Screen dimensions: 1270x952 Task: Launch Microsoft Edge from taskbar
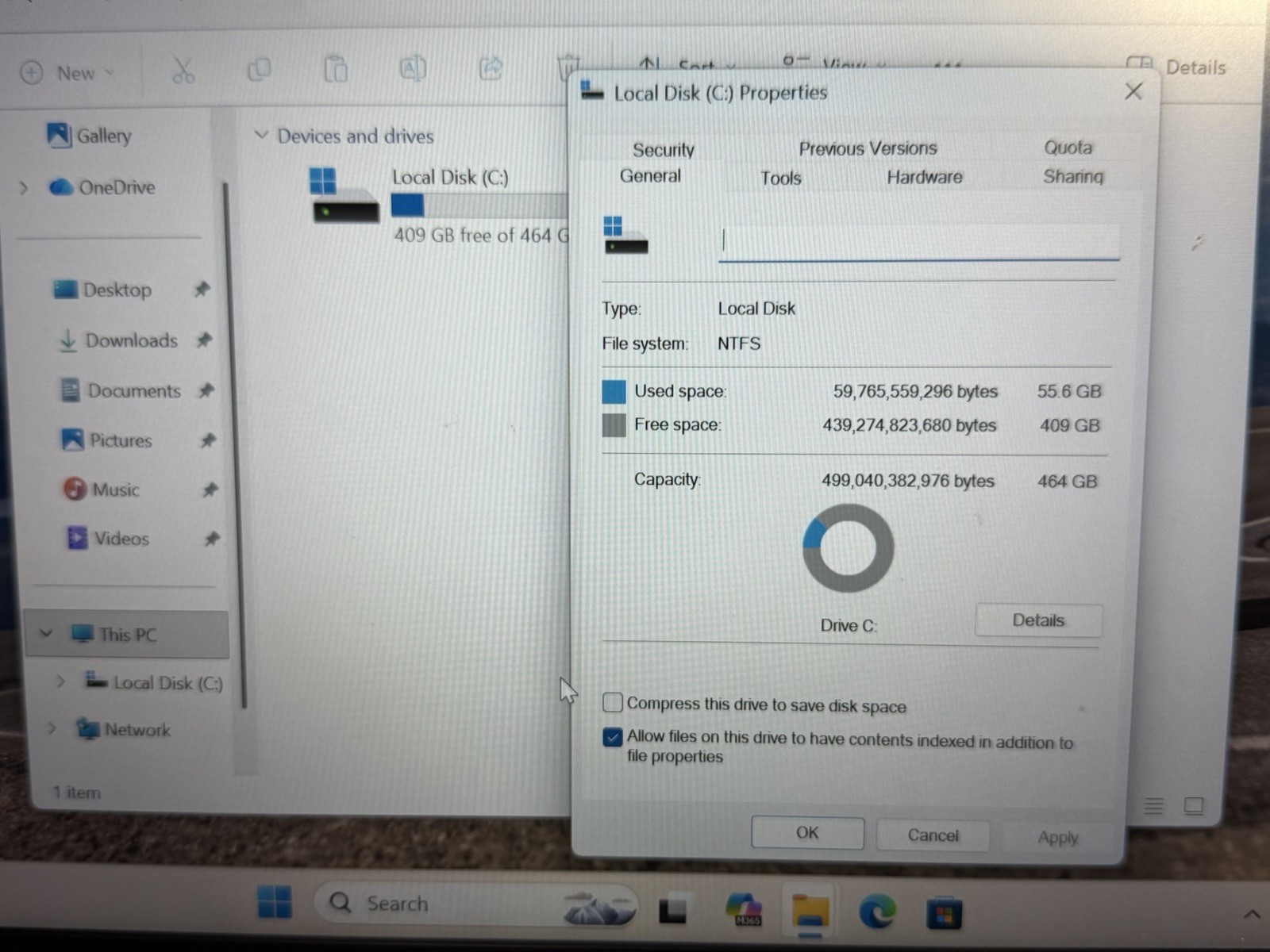[x=877, y=912]
